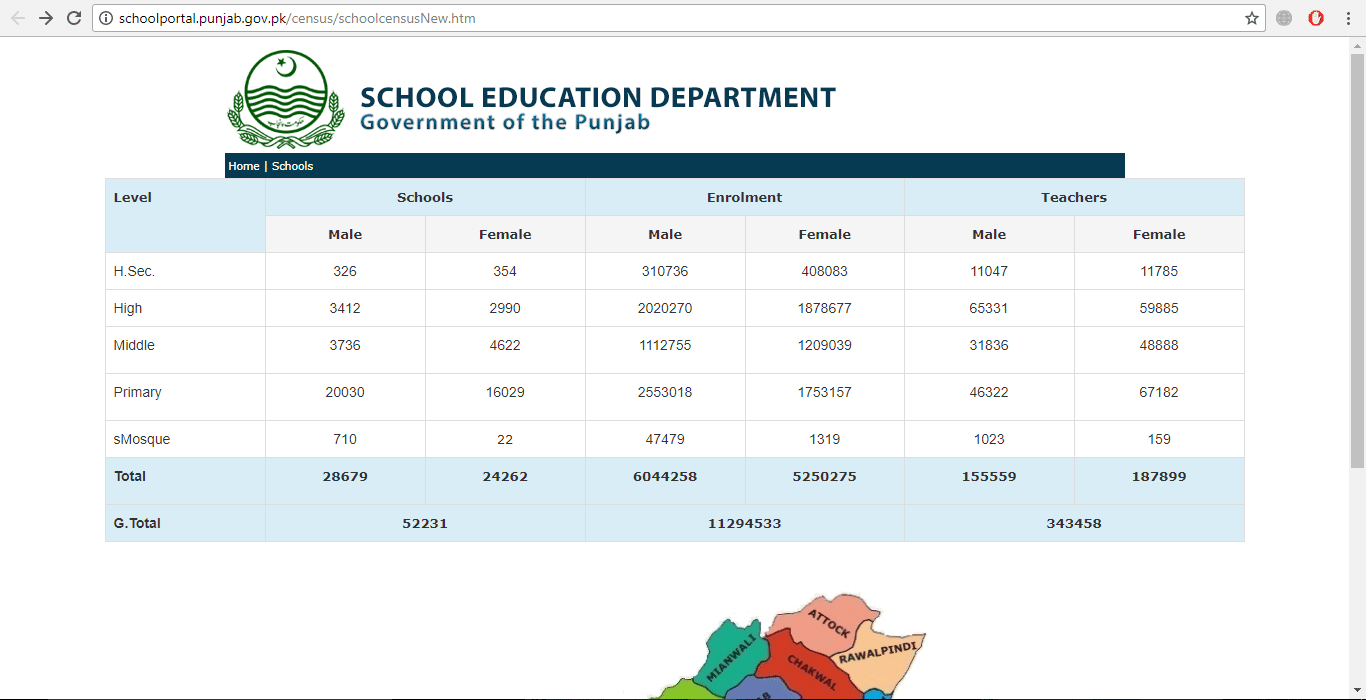Click grand total teachers 343458
Image resolution: width=1366 pixels, height=700 pixels.
(x=1074, y=523)
